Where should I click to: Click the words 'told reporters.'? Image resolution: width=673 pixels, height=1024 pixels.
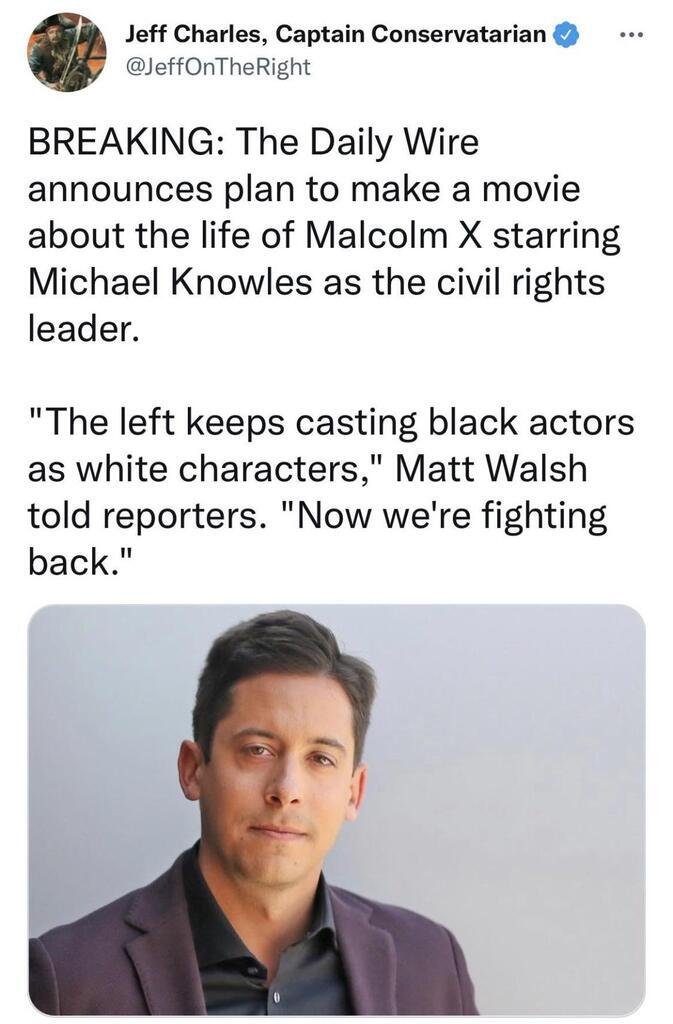(x=143, y=515)
